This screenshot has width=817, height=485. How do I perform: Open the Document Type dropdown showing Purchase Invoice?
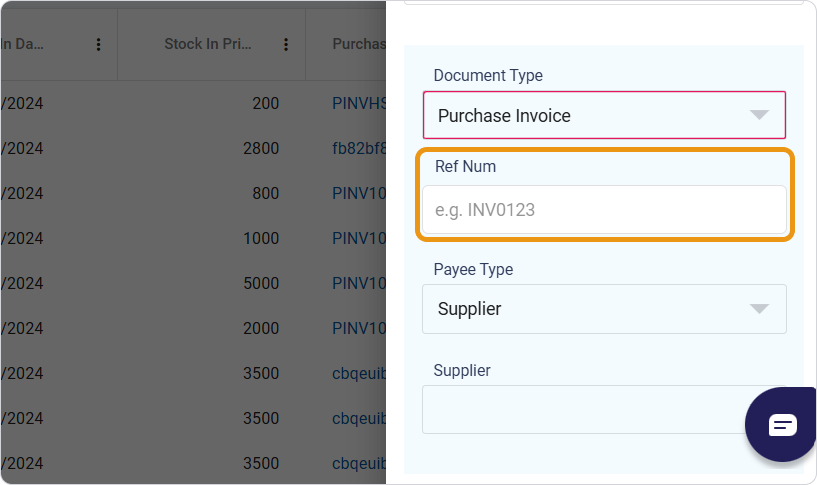coord(604,115)
